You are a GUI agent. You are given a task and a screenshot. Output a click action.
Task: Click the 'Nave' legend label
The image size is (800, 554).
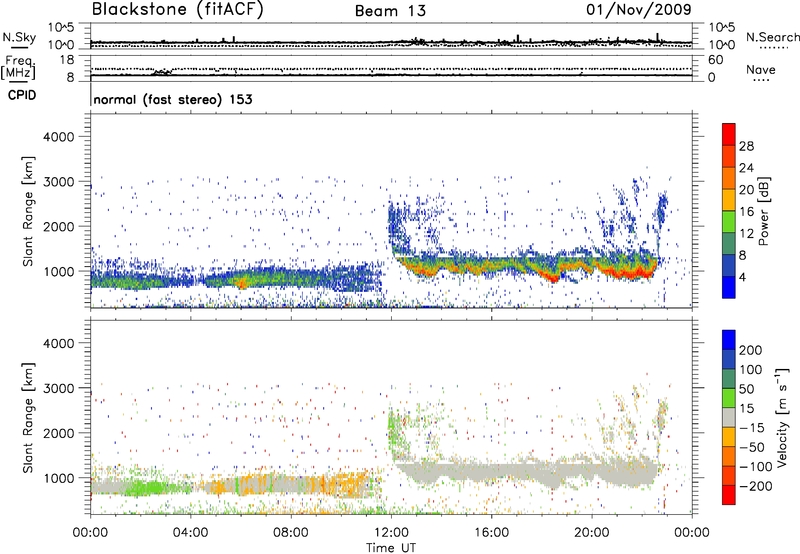(x=761, y=69)
